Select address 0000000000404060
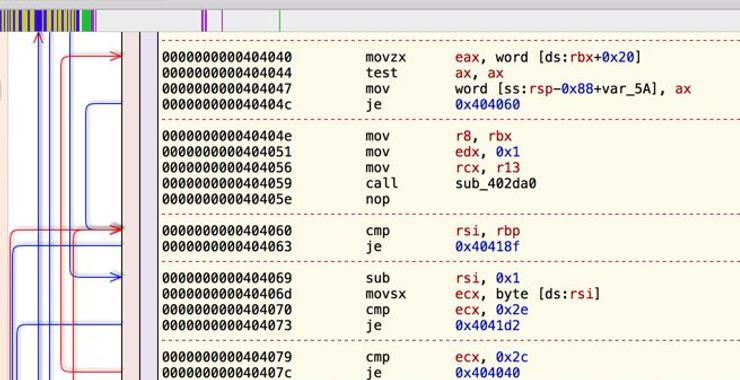Image resolution: width=740 pixels, height=380 pixels. 227,231
